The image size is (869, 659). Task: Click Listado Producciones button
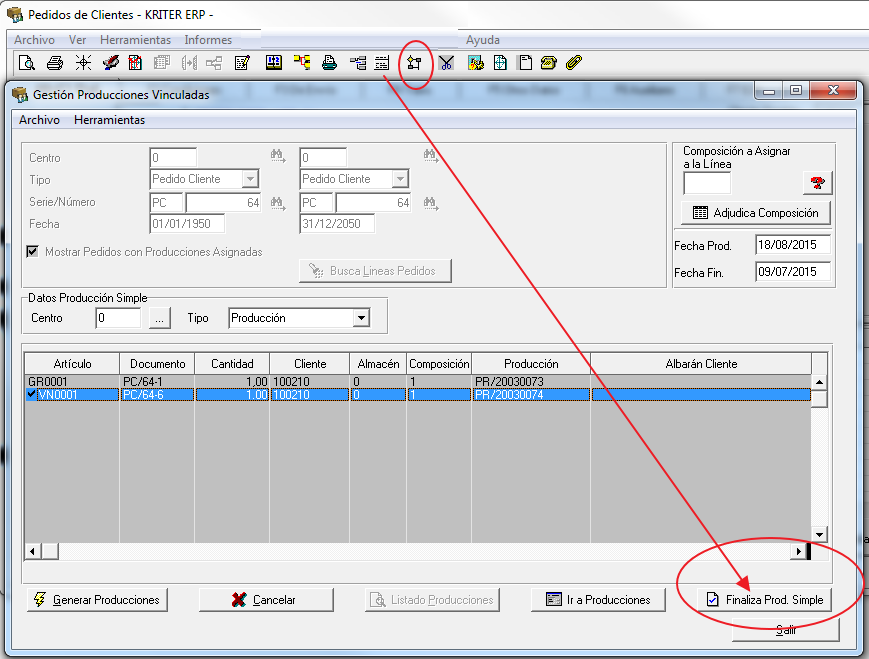tap(432, 600)
